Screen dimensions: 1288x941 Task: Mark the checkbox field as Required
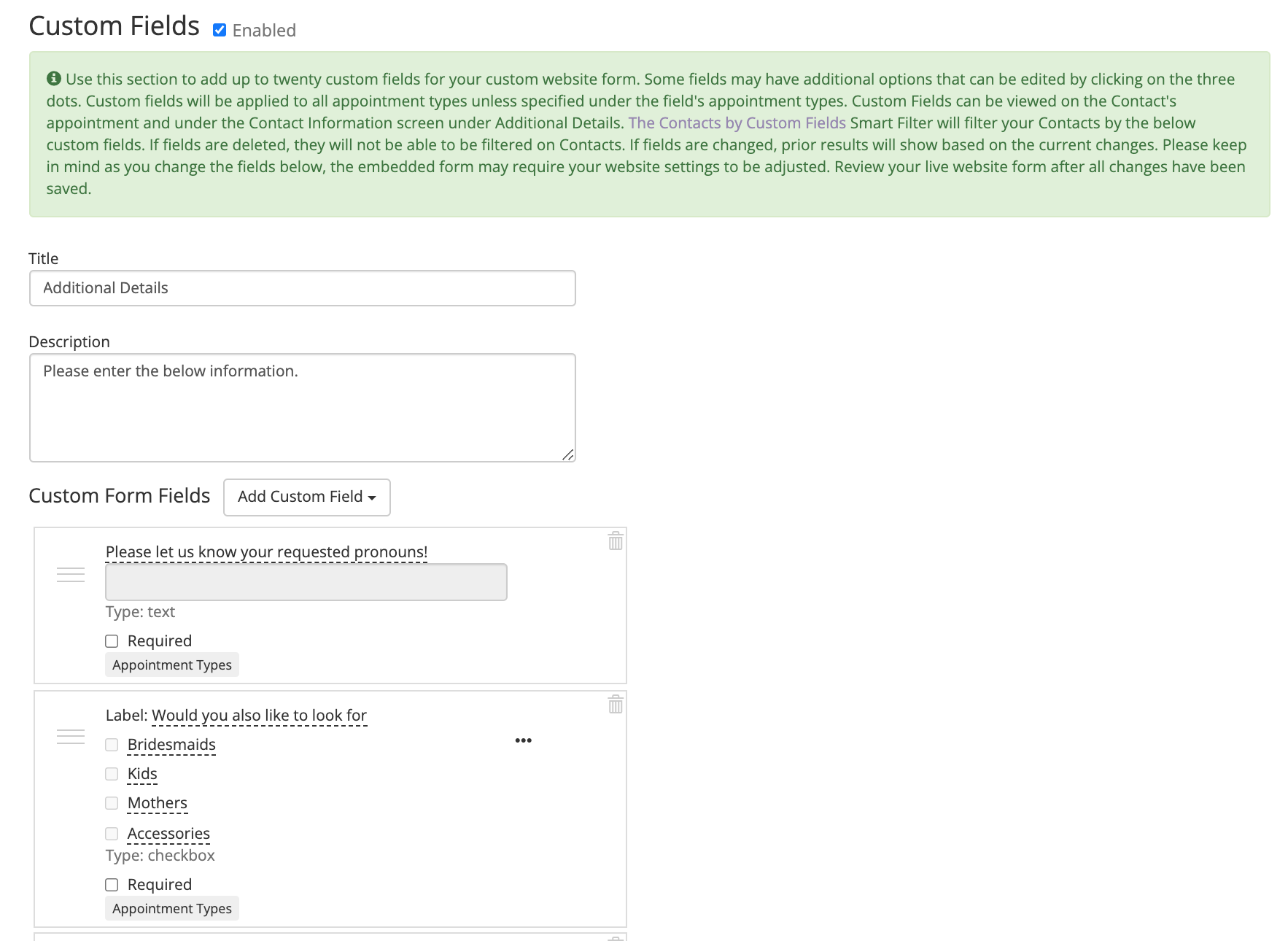112,885
